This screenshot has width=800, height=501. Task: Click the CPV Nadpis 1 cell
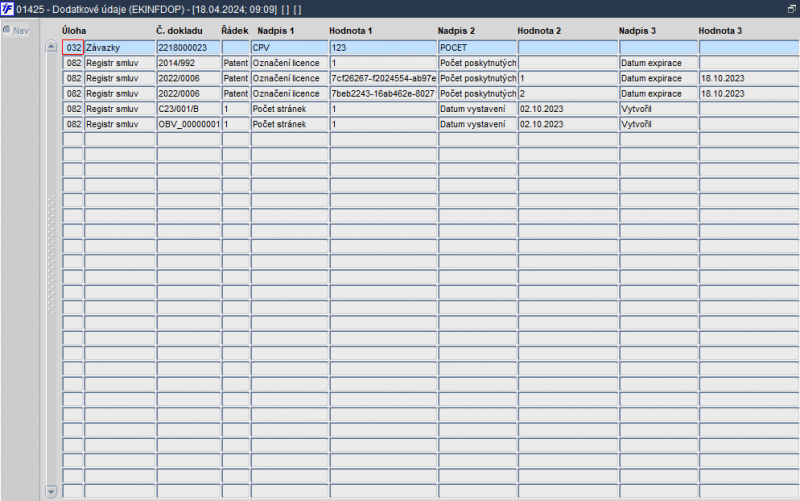point(289,47)
